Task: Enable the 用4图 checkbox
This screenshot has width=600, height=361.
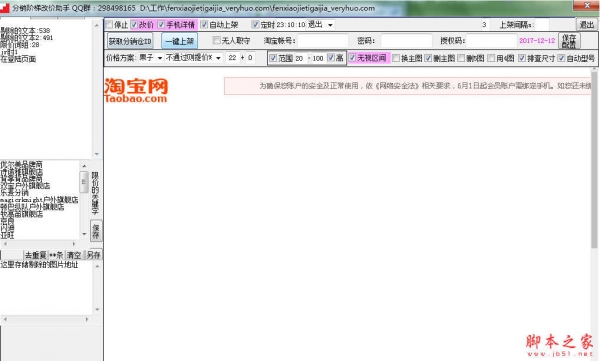Action: coord(491,58)
